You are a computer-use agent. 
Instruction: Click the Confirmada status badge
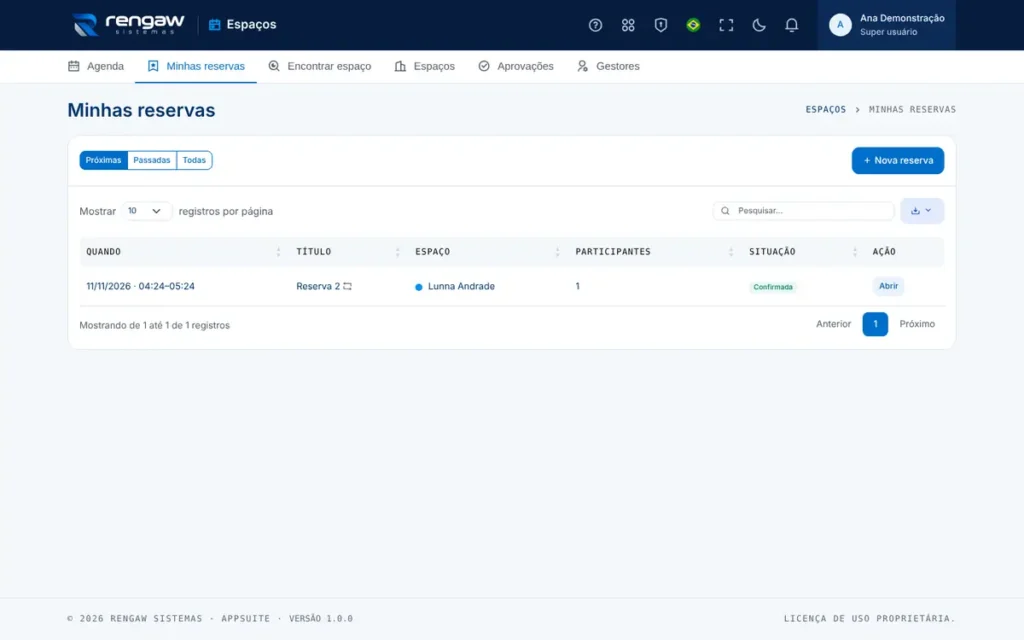773,287
